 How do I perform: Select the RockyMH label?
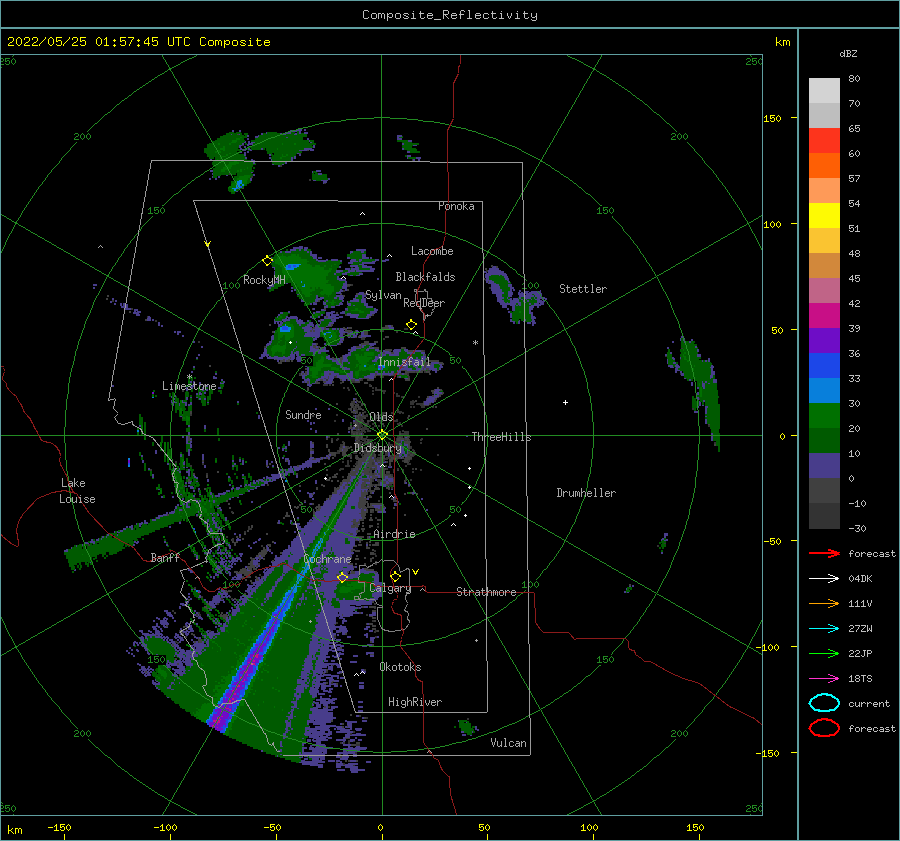264,280
